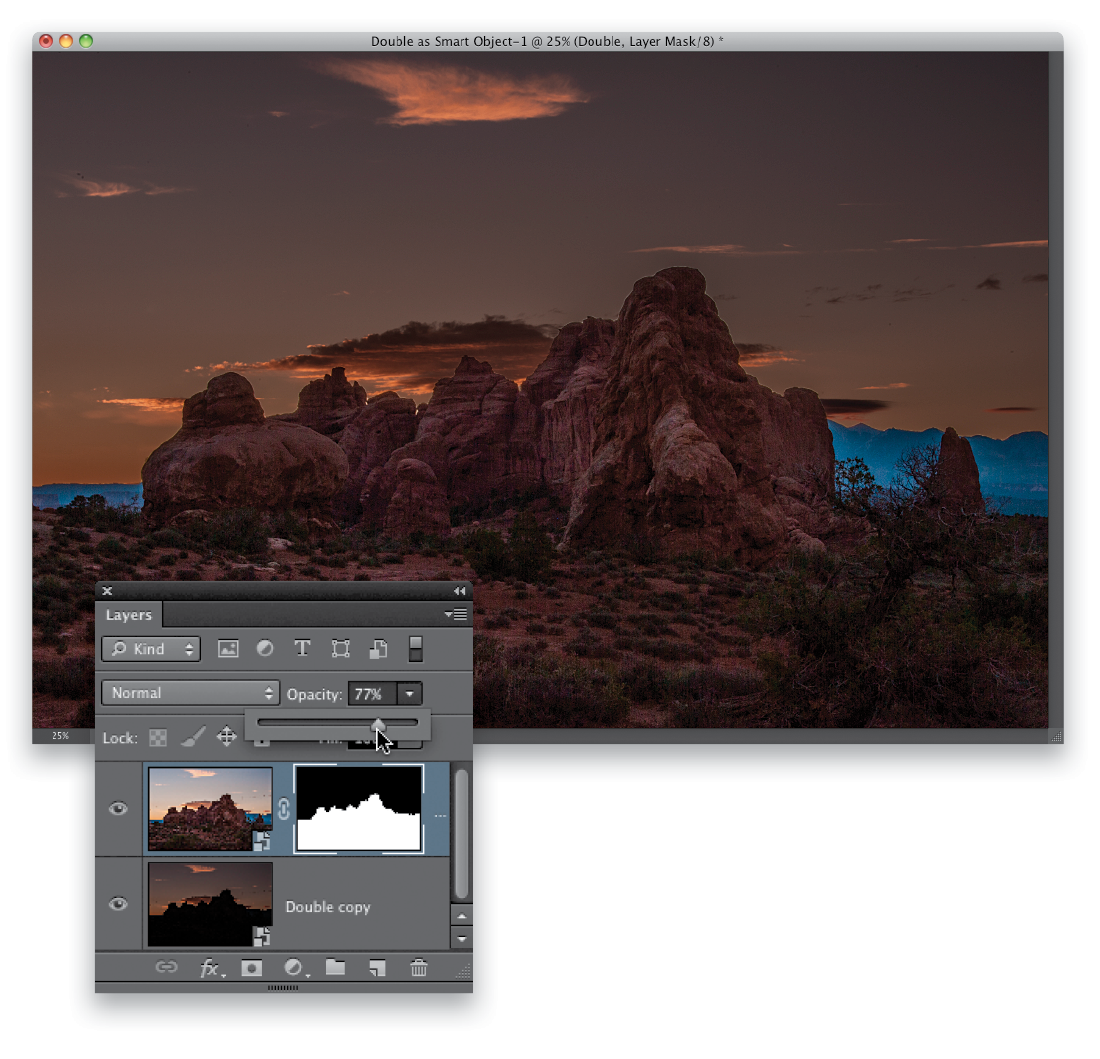Select the black and white layer mask thumbnail
The height and width of the screenshot is (1059, 1100).
click(358, 809)
